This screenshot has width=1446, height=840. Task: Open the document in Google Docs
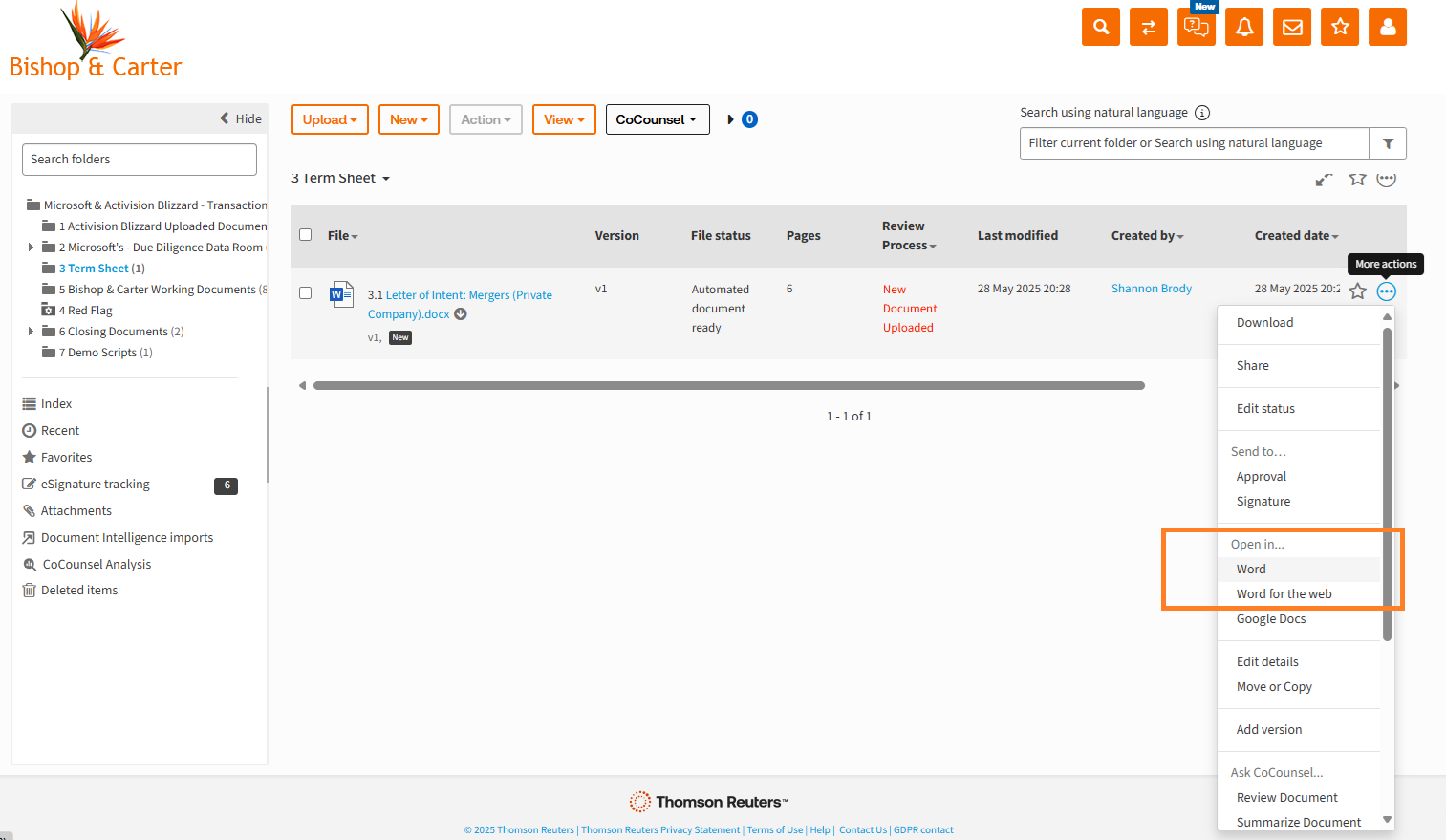1271,619
